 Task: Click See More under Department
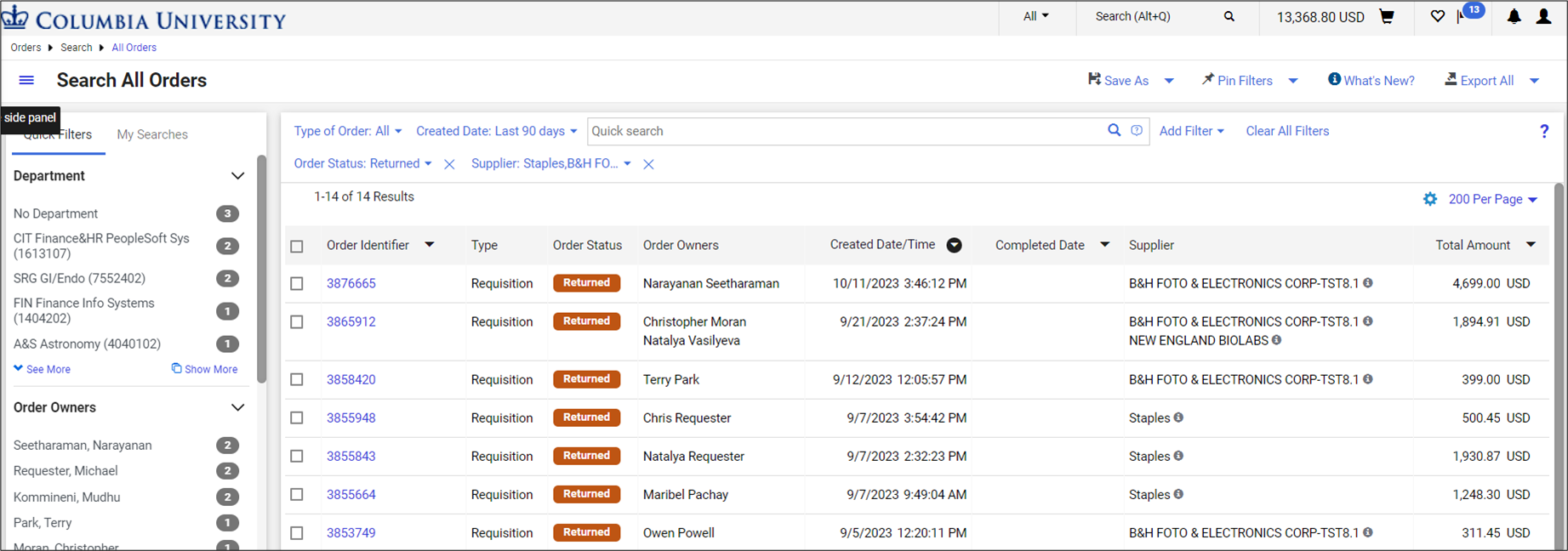pyautogui.click(x=42, y=369)
